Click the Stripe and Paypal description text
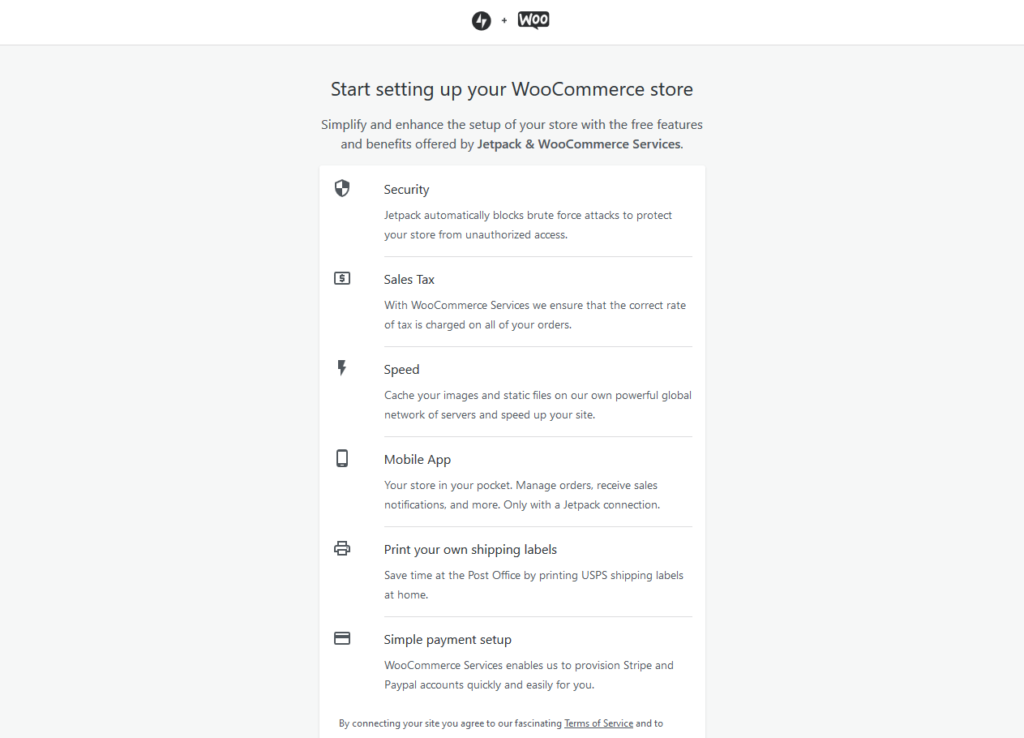 point(529,675)
